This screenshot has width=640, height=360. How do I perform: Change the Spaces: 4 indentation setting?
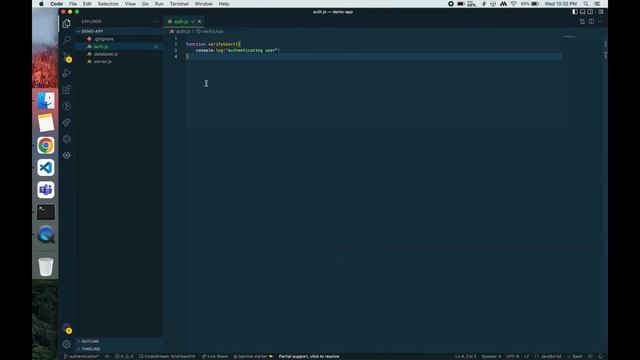[491, 356]
